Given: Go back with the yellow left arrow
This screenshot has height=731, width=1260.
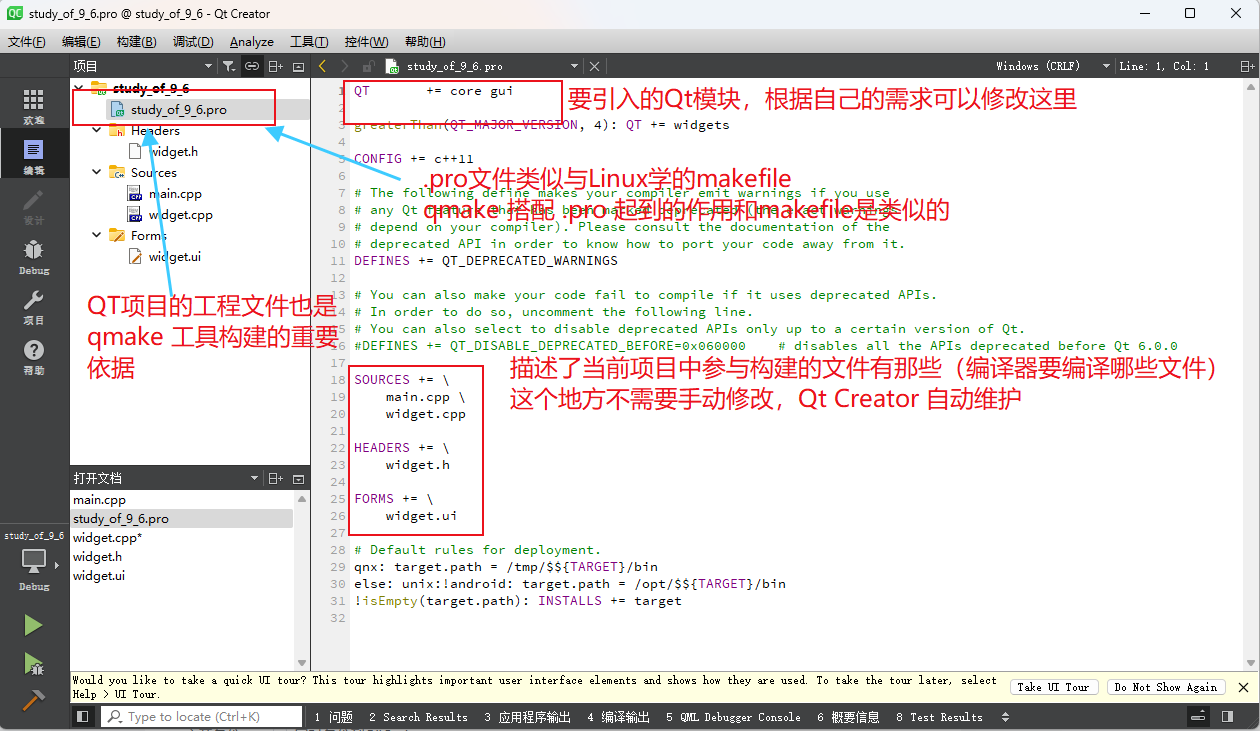Looking at the screenshot, I should pos(322,66).
